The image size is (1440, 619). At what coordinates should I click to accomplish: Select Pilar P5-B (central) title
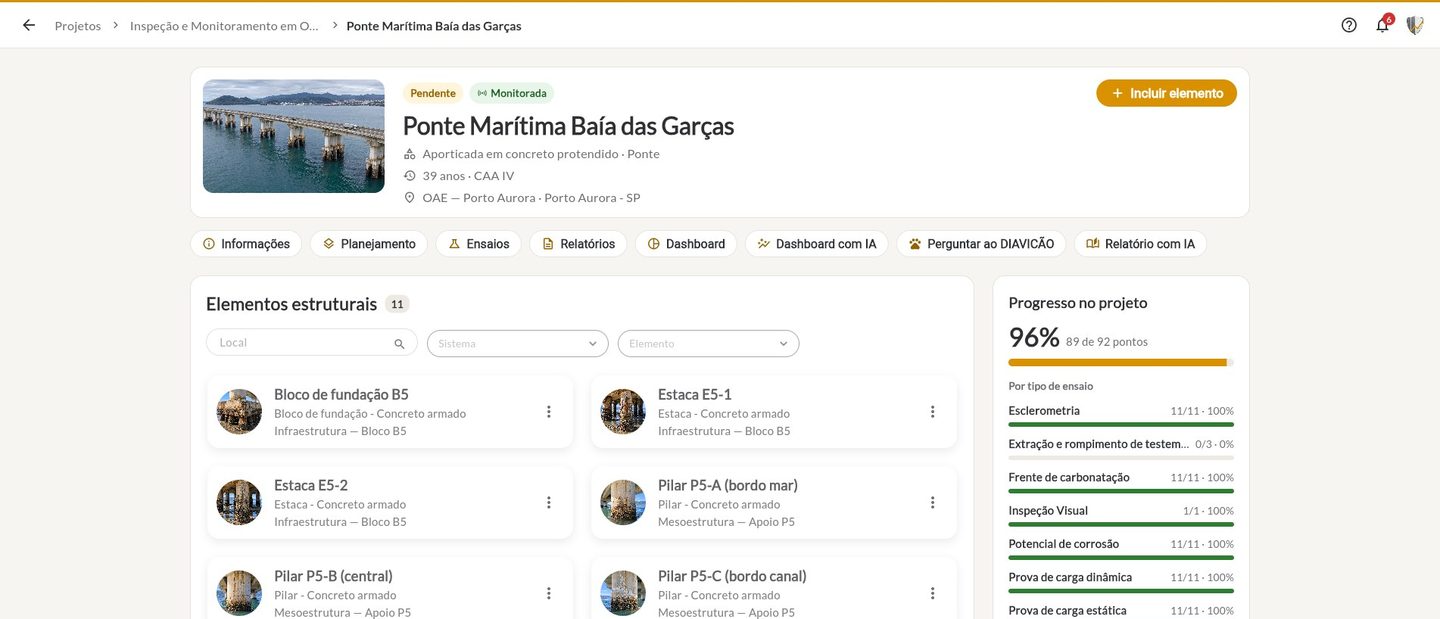coord(333,576)
